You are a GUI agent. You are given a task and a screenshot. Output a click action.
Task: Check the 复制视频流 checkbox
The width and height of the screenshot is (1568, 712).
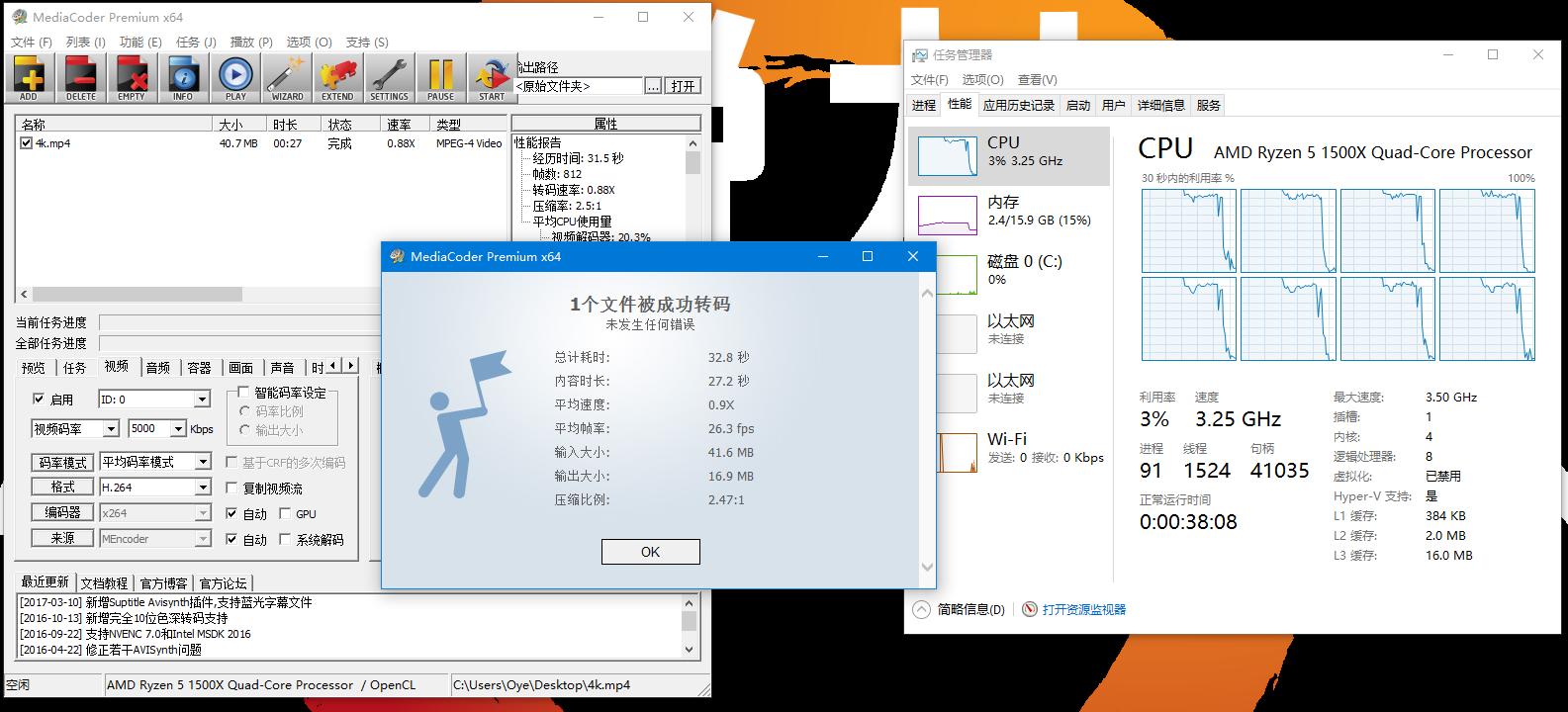click(x=231, y=489)
